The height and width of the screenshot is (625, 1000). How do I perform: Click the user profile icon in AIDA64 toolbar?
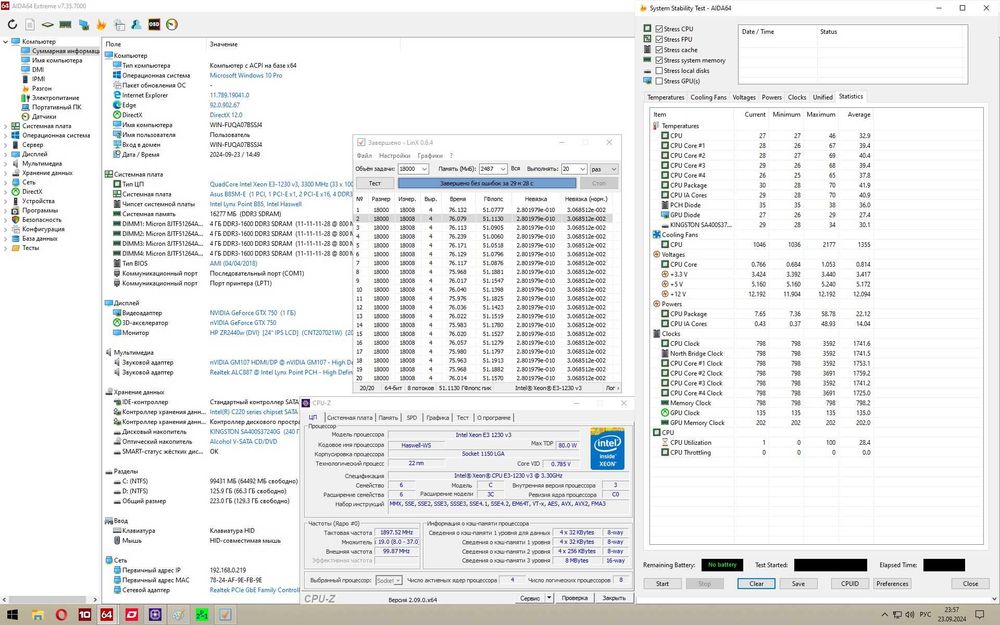tap(136, 25)
